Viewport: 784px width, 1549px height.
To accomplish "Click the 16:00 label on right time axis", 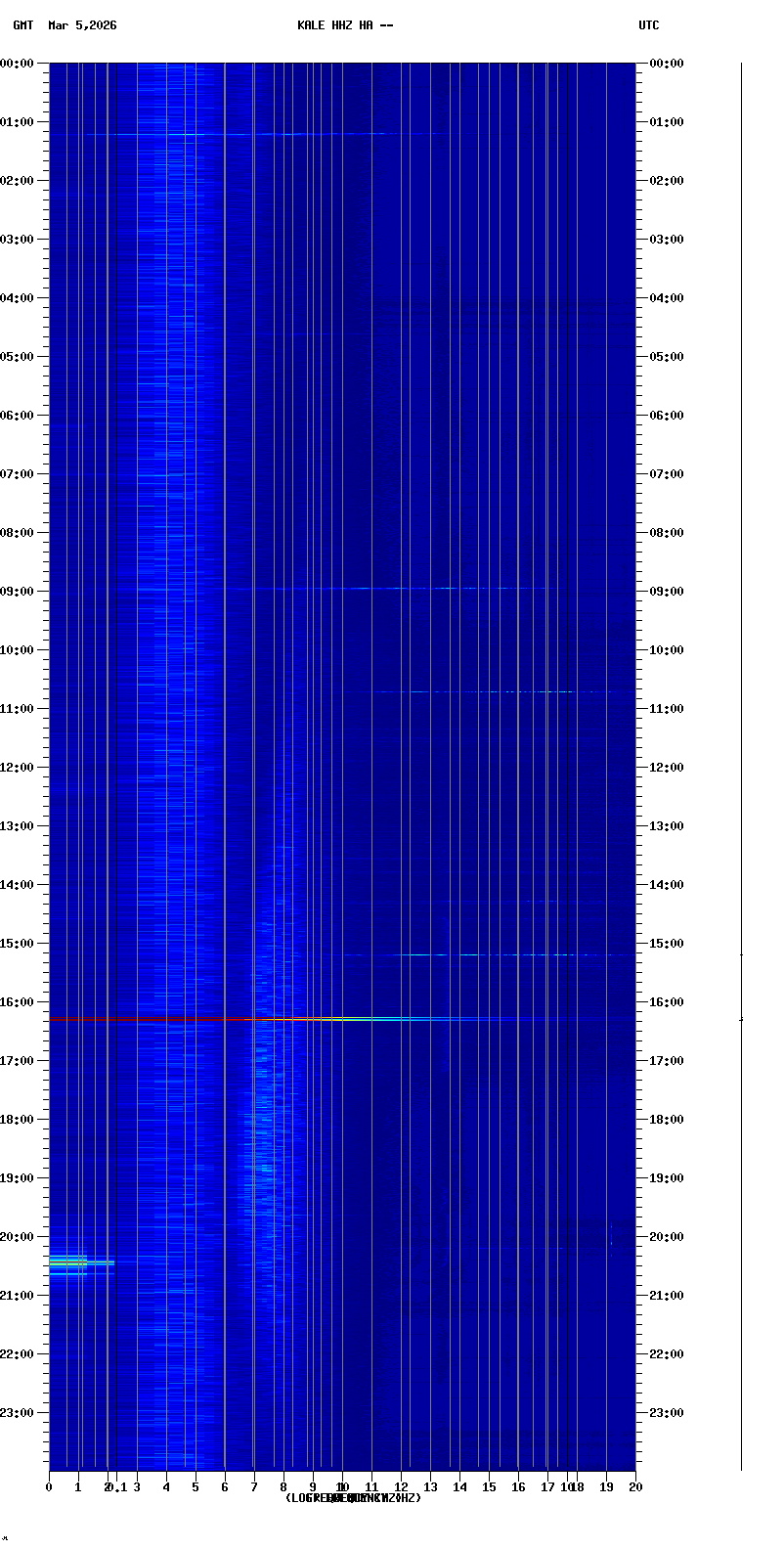I will click(667, 1001).
